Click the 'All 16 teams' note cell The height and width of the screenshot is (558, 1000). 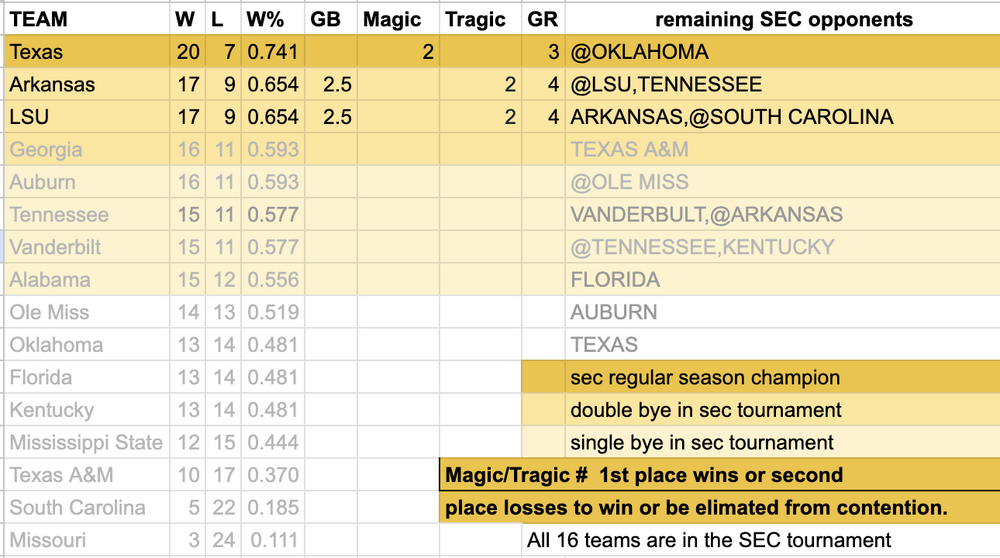(x=760, y=541)
